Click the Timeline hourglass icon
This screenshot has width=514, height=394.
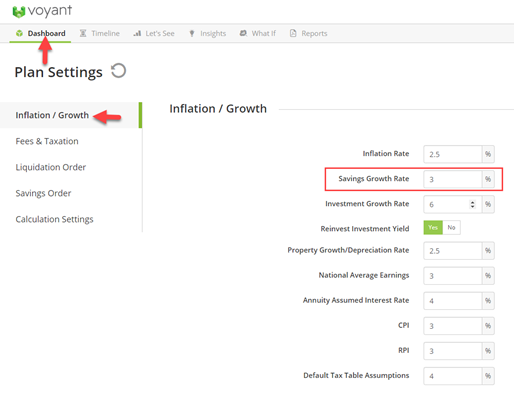click(83, 33)
